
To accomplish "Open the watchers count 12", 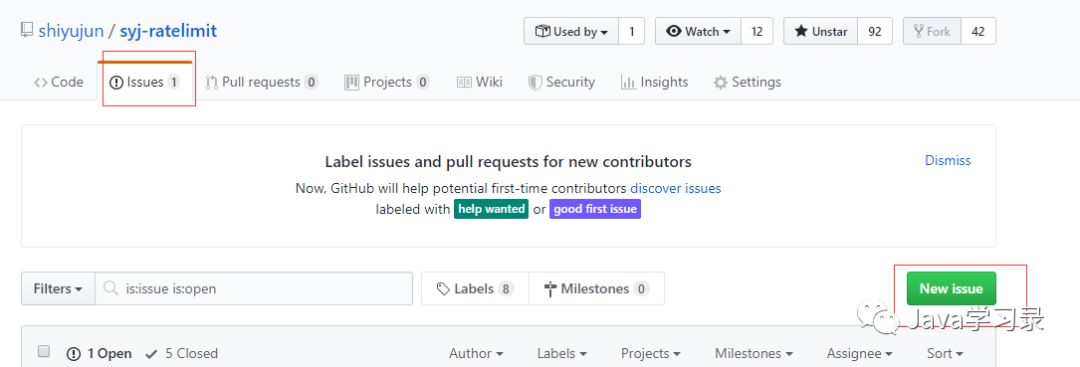I will (x=757, y=31).
